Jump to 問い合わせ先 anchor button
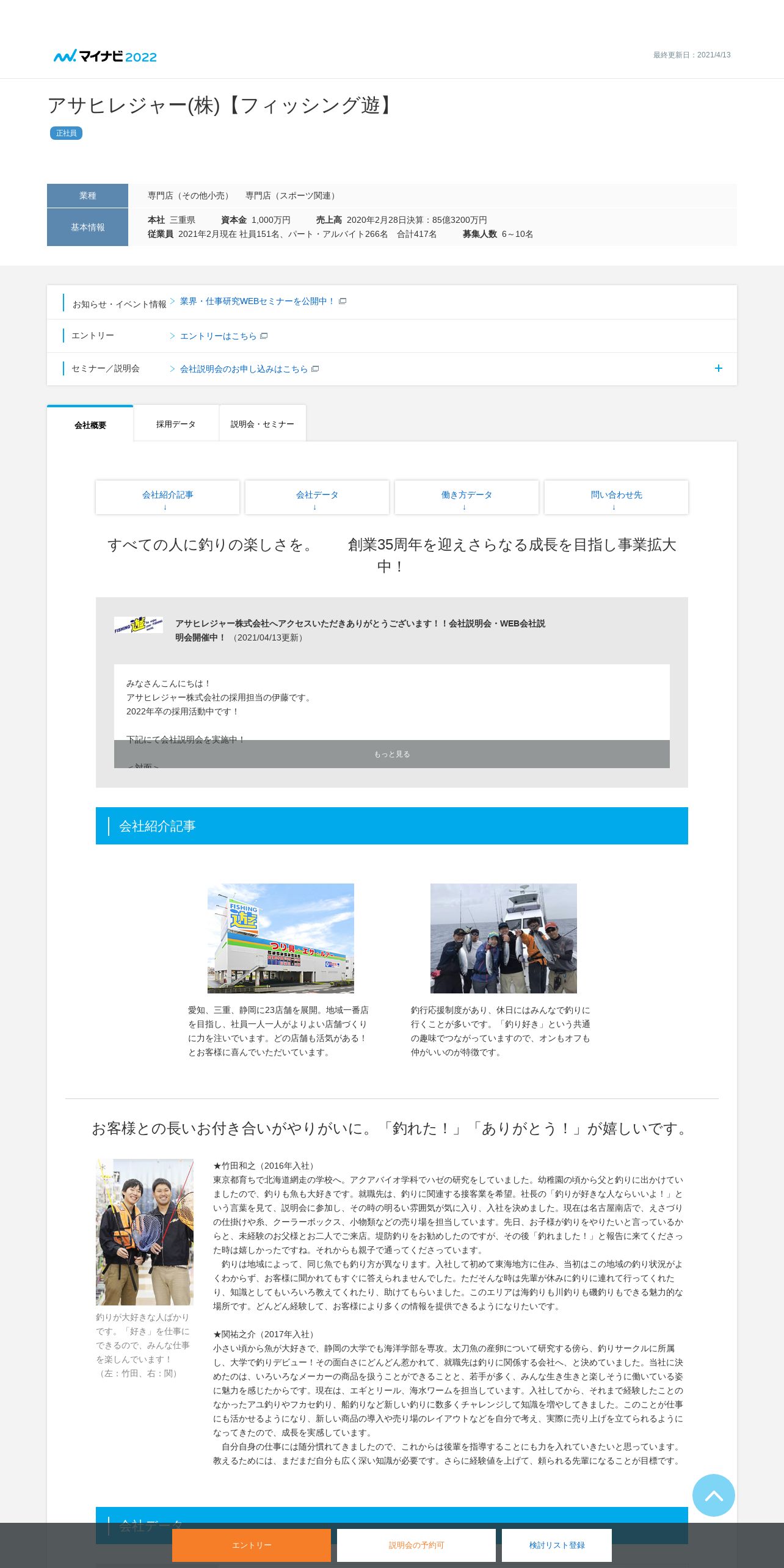Image resolution: width=784 pixels, height=1568 pixels. (616, 498)
